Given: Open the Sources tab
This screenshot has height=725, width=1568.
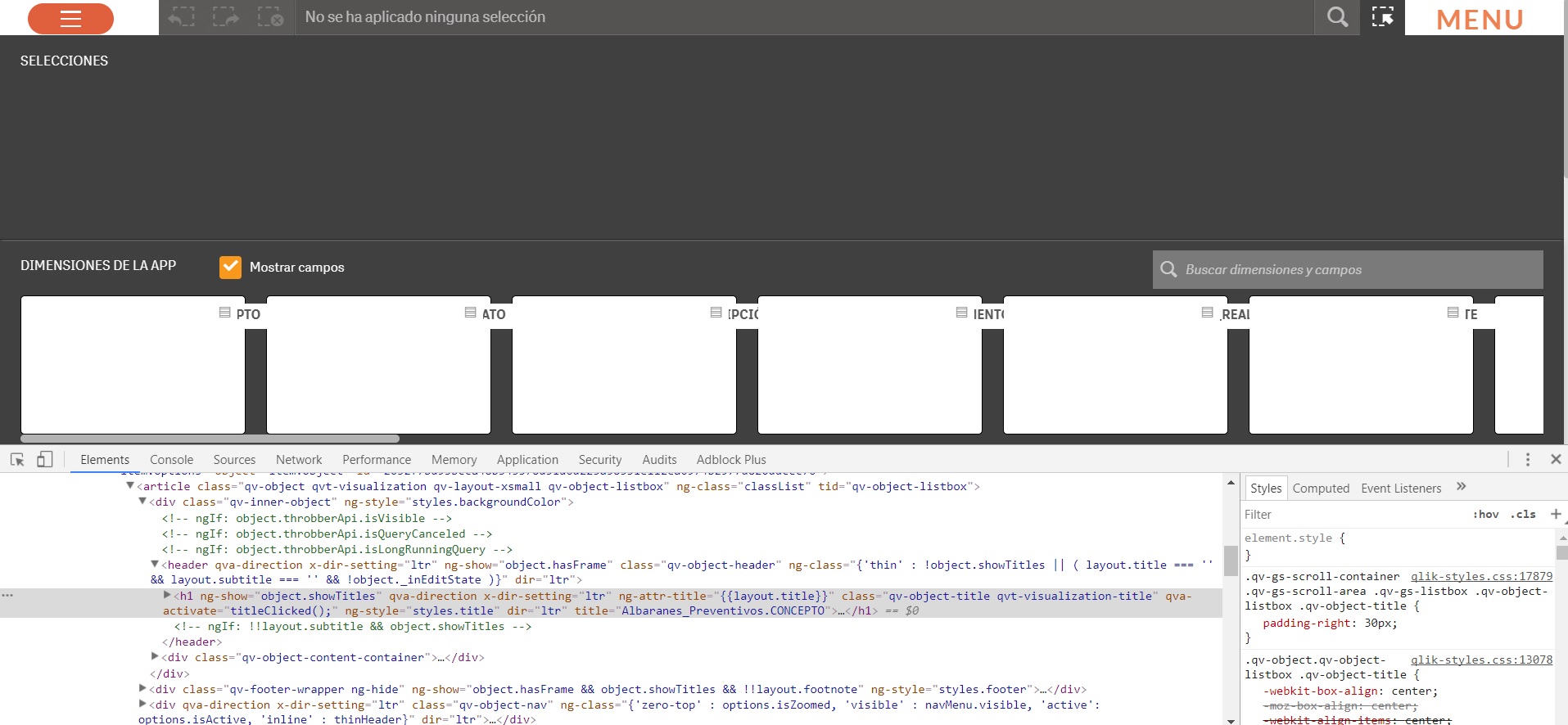Looking at the screenshot, I should point(234,460).
